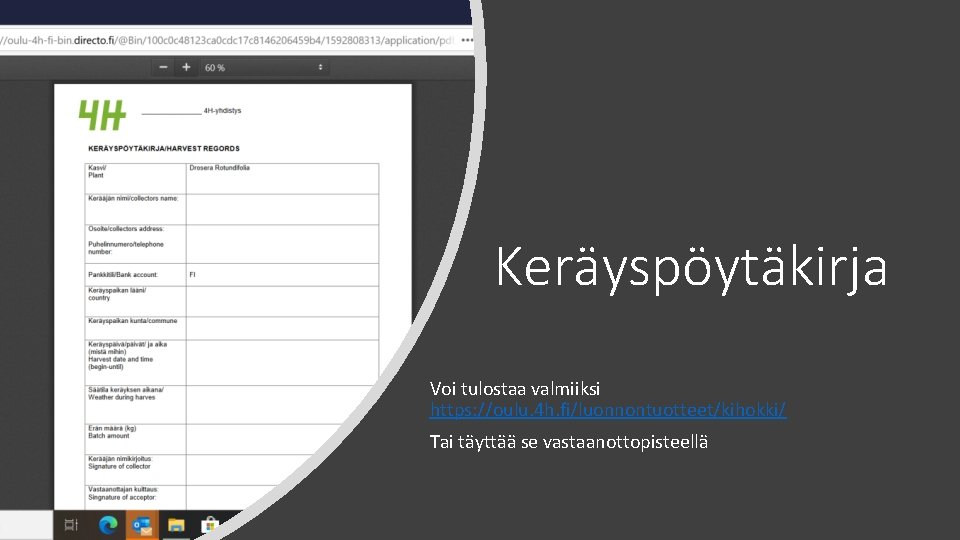Viewport: 960px width, 540px height.
Task: Click the 'Keräyspaikan lääni/ country' label
Action: click(116, 294)
